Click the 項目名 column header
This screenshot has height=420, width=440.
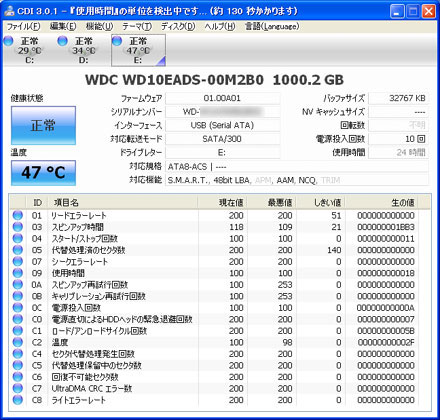[123, 202]
